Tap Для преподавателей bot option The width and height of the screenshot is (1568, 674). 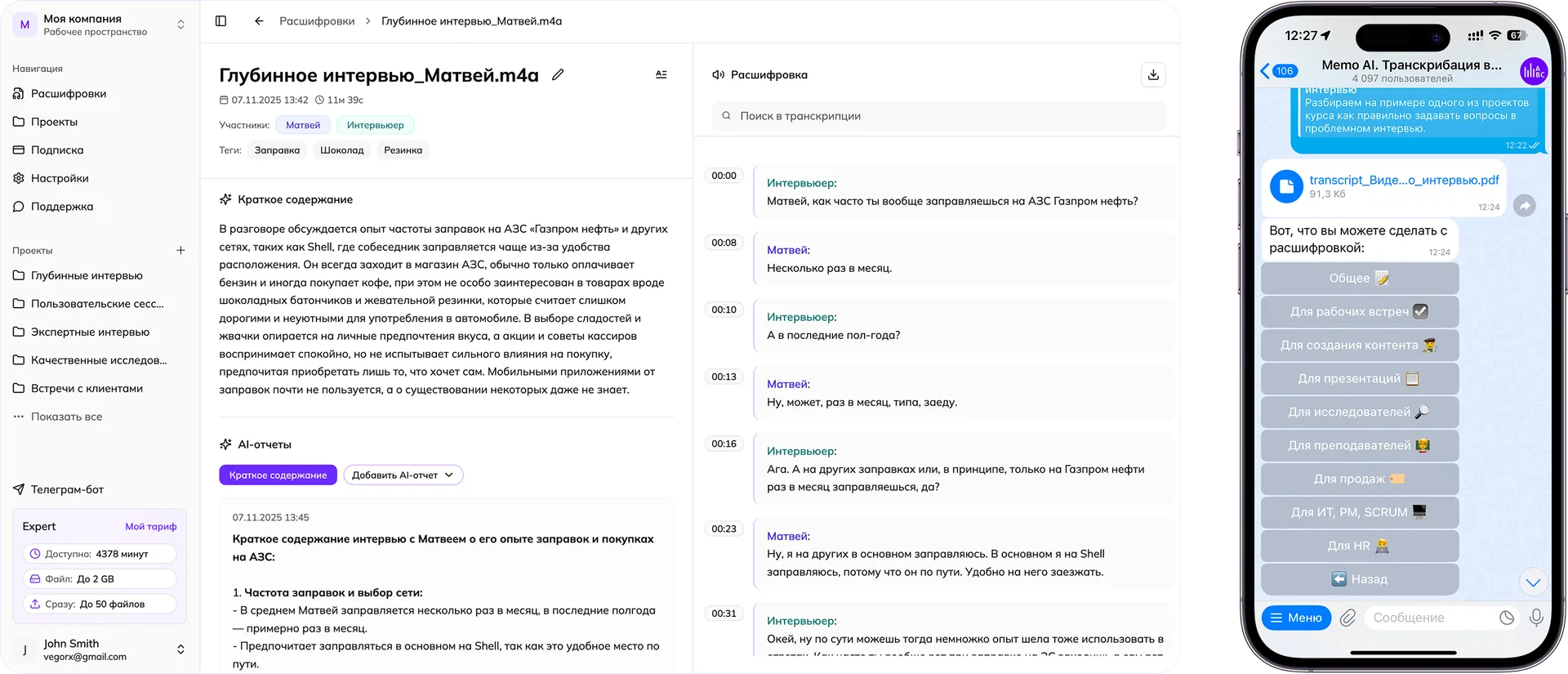[x=1360, y=446]
